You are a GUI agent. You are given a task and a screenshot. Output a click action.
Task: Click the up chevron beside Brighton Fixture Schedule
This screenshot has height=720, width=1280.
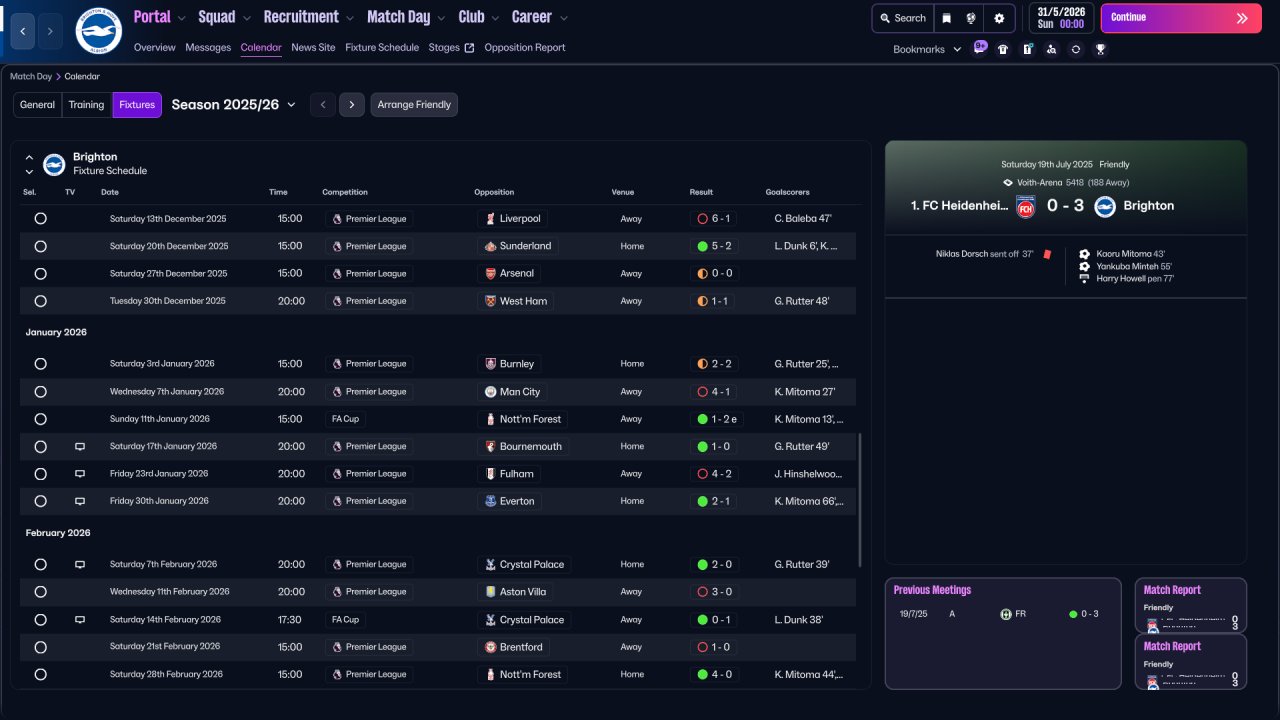(29, 157)
